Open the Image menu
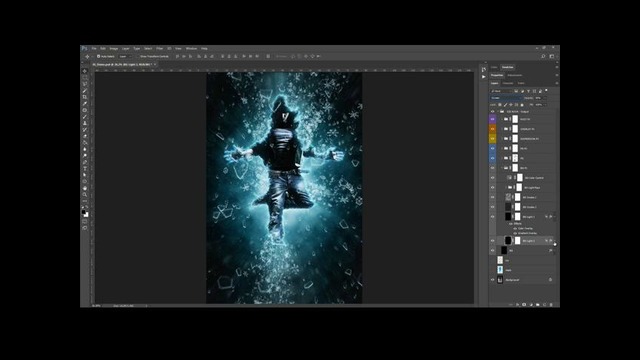The image size is (640, 360). [x=113, y=49]
